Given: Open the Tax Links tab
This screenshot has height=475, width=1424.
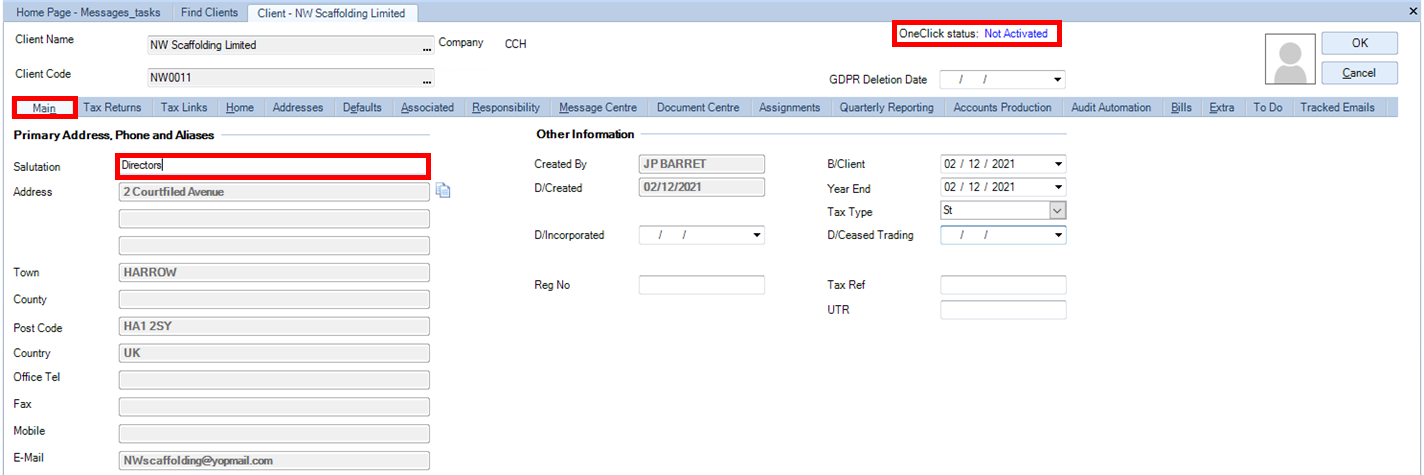Looking at the screenshot, I should tap(184, 107).
